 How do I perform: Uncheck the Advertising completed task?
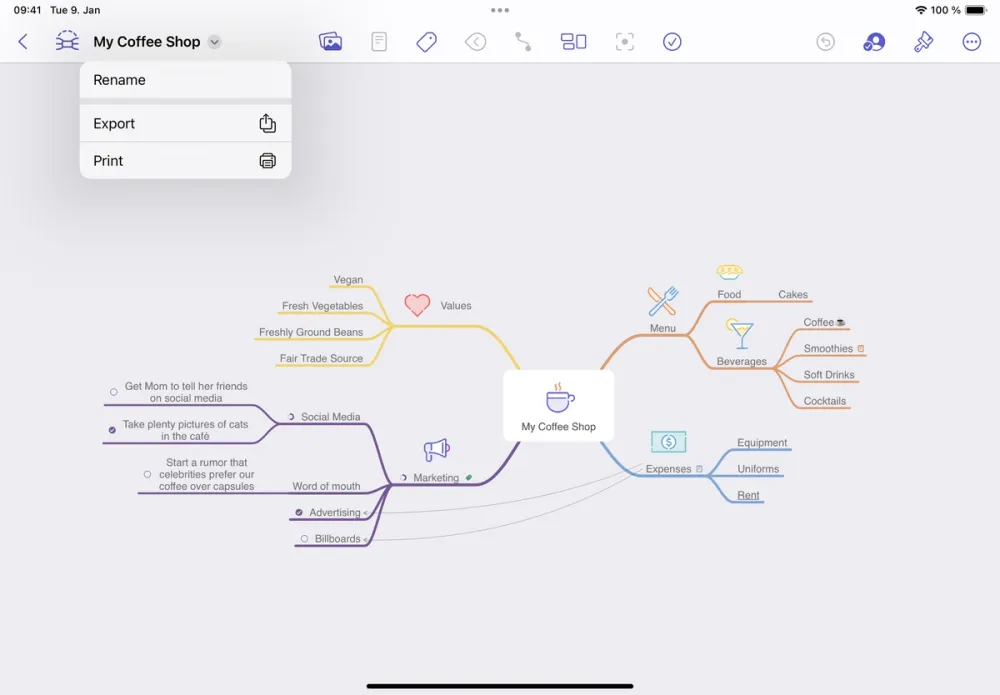(298, 512)
